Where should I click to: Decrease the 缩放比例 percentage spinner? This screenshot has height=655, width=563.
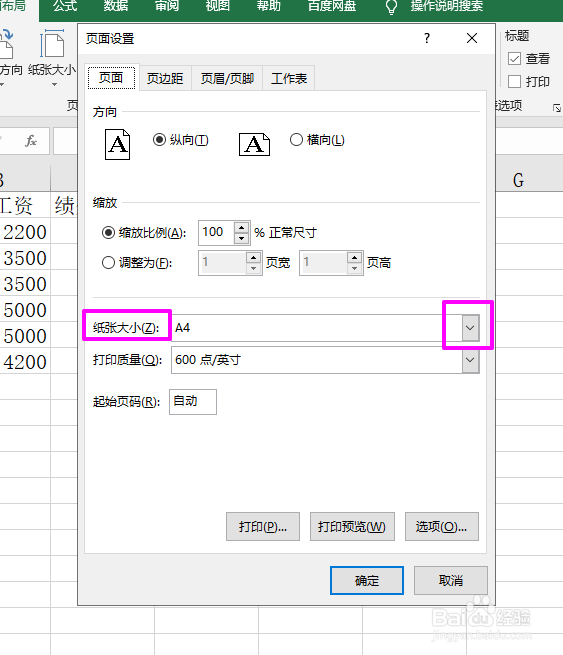coord(241,239)
